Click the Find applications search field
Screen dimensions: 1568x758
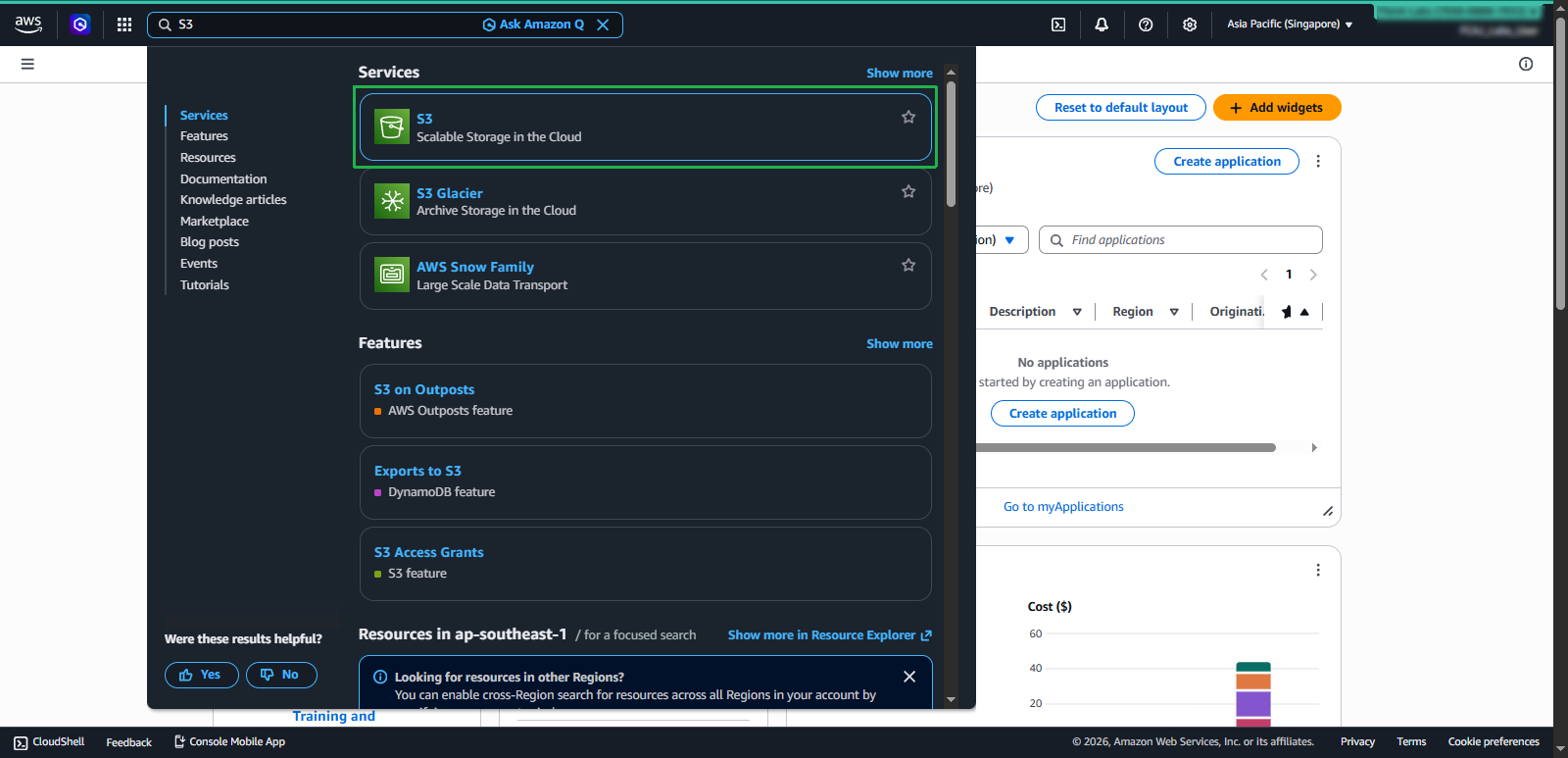(1181, 240)
